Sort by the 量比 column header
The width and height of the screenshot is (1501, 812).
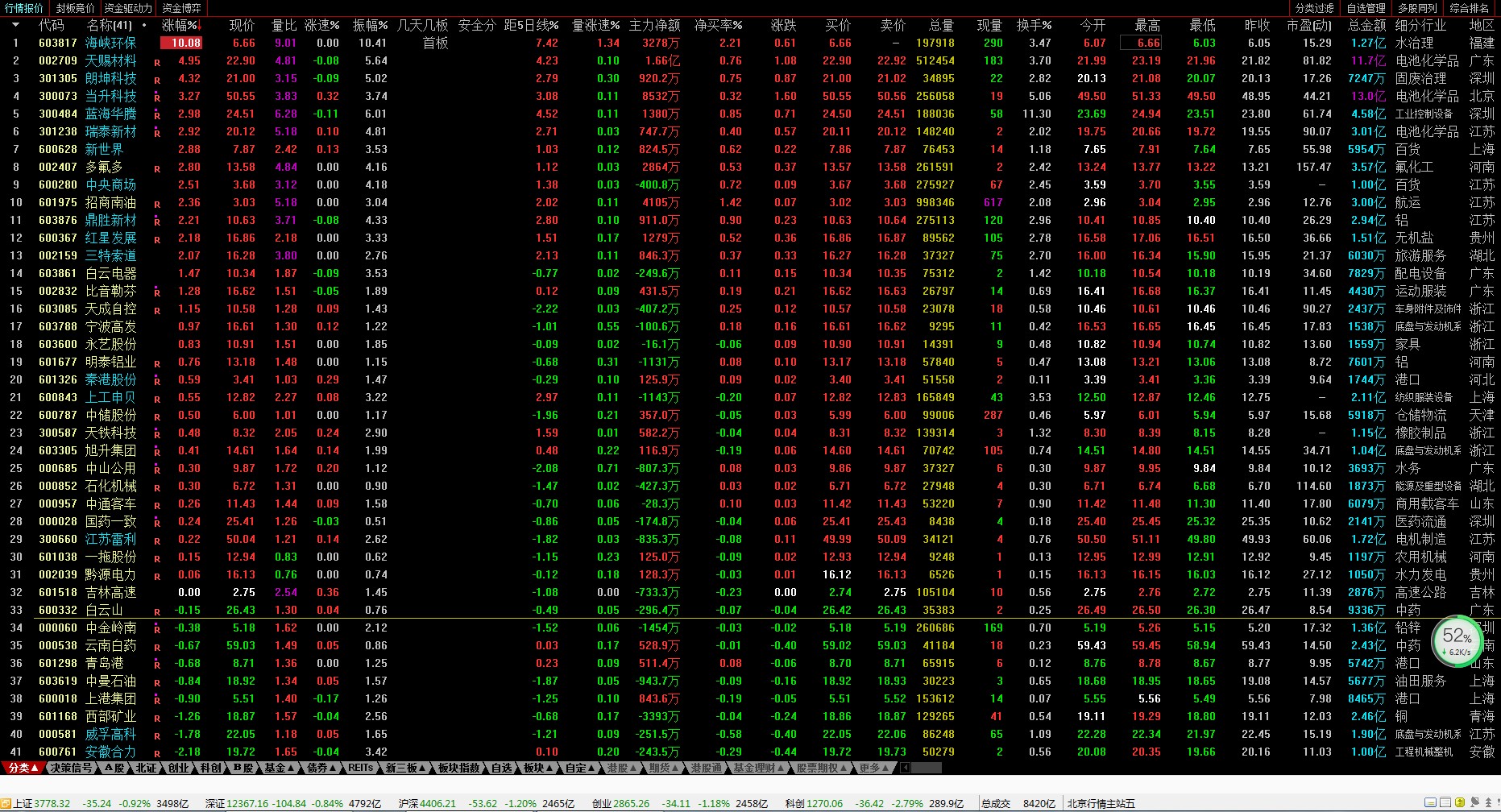click(x=284, y=25)
